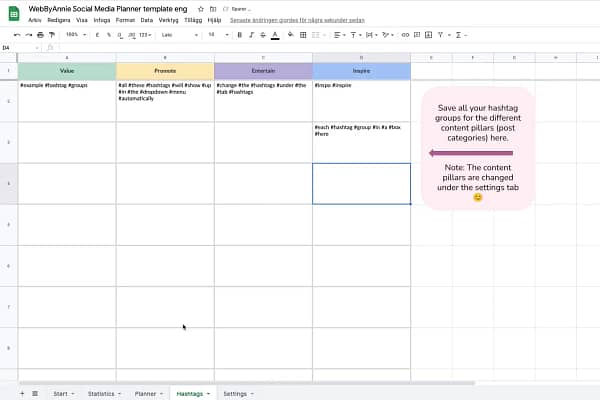
Task: Click the document title to rename
Action: coord(108,9)
